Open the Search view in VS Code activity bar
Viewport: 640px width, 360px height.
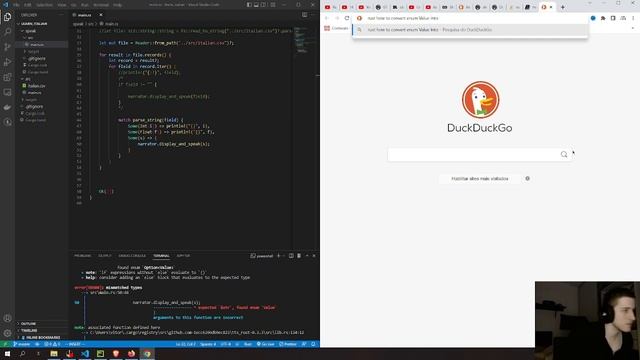click(x=7, y=32)
